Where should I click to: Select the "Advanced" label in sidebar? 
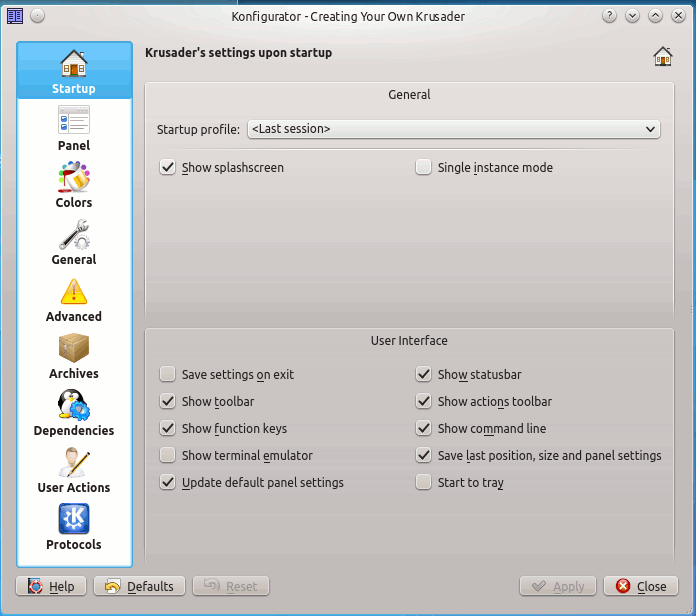point(74,316)
